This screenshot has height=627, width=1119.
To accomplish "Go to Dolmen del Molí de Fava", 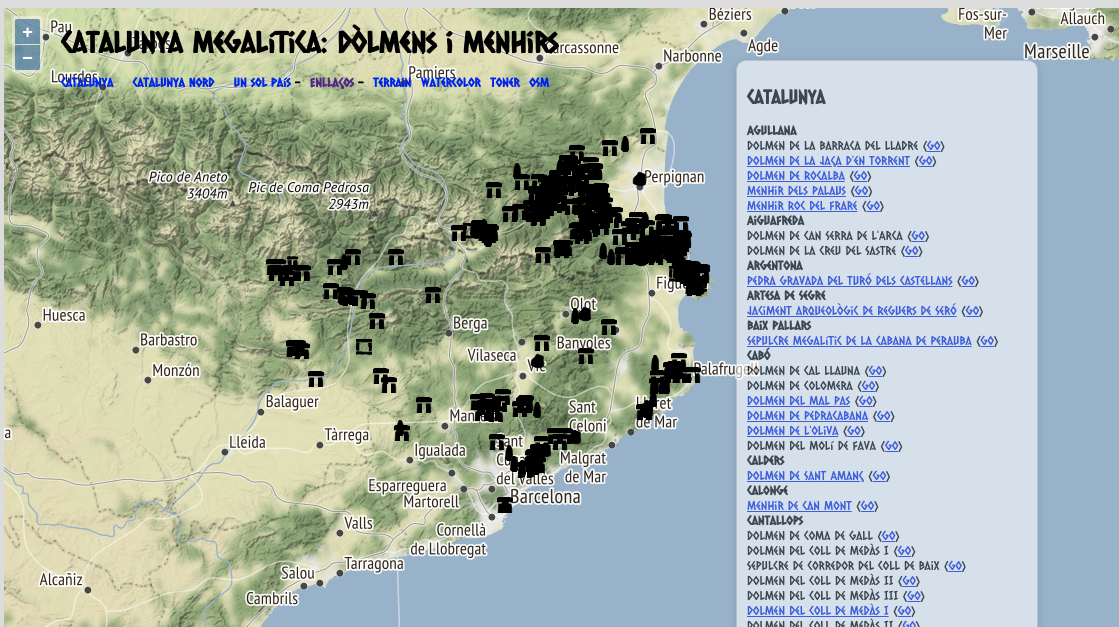I will 892,446.
